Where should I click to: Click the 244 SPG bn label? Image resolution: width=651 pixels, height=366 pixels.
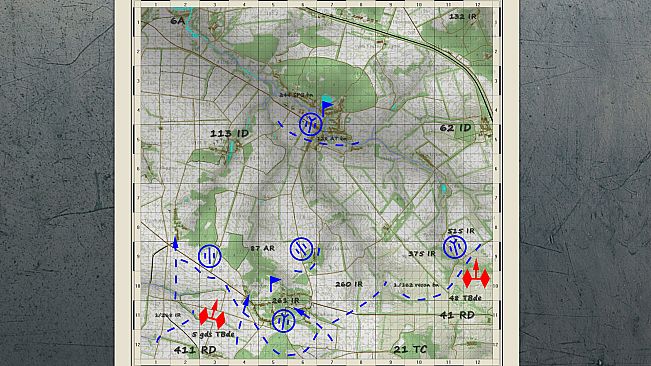pos(296,95)
